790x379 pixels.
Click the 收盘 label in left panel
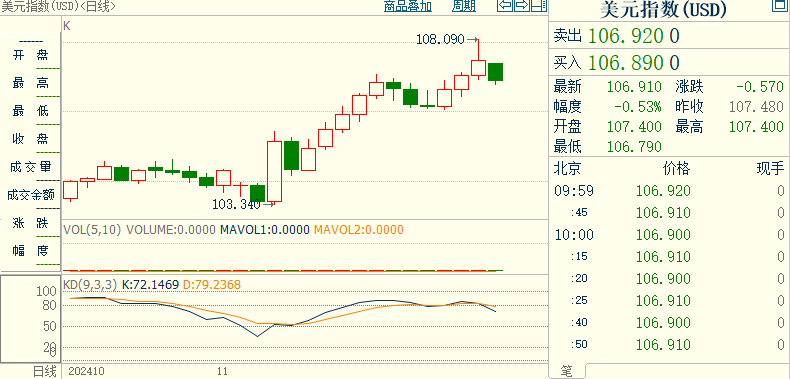(x=30, y=139)
